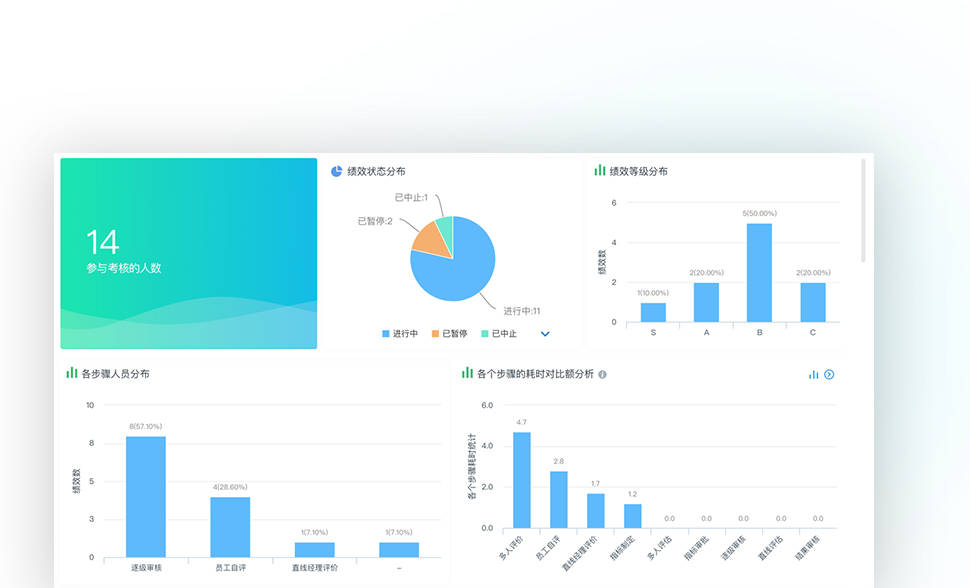
Task: Click the circled right-arrow icon
Action: click(828, 374)
